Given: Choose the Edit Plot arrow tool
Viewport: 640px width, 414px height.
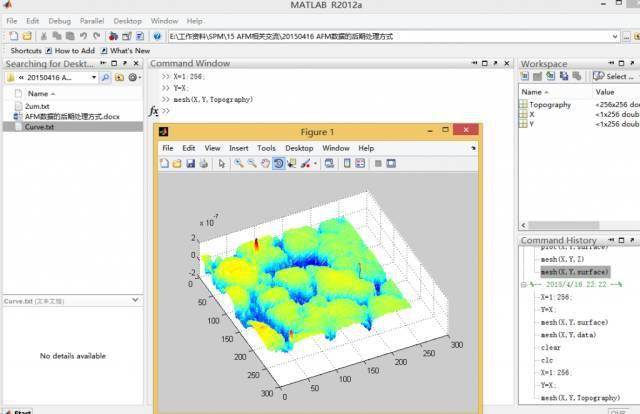Looking at the screenshot, I should [x=222, y=163].
